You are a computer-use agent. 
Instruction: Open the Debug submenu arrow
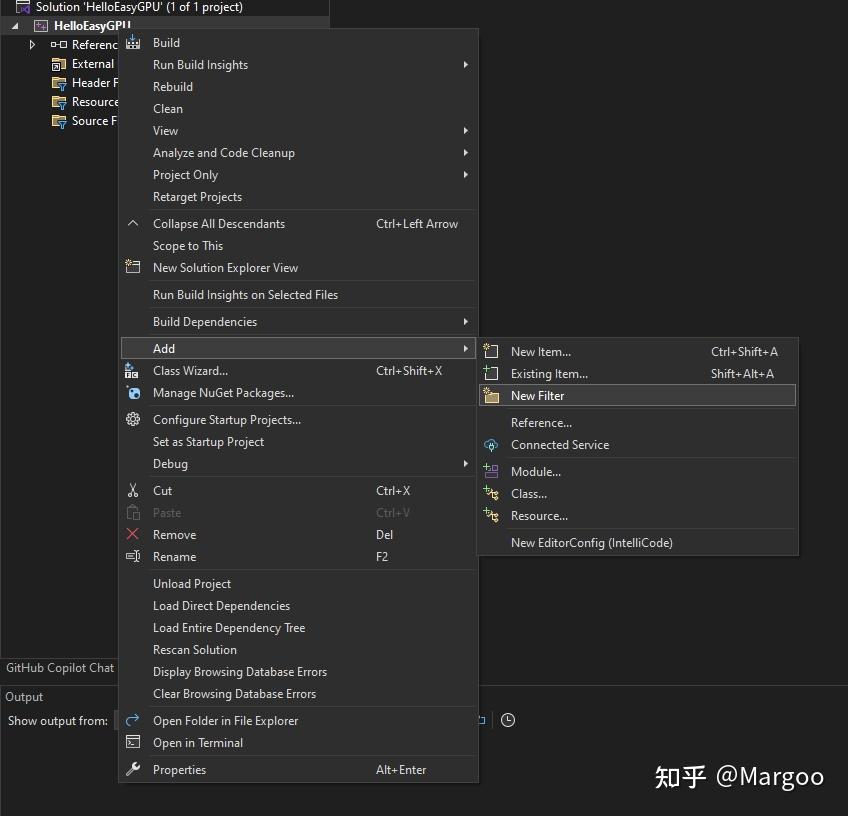pos(466,463)
